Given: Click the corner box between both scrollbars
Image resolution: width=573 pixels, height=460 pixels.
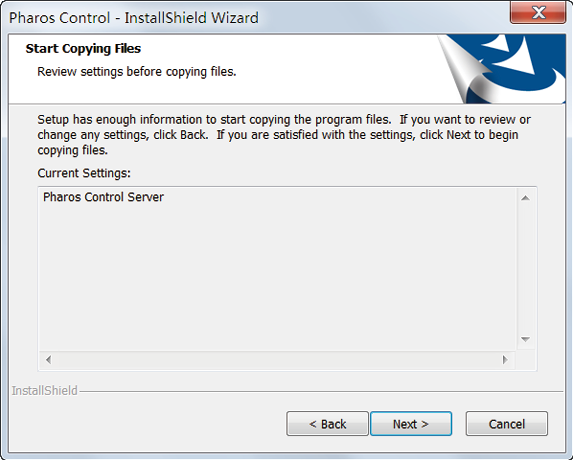Looking at the screenshot, I should [x=525, y=360].
